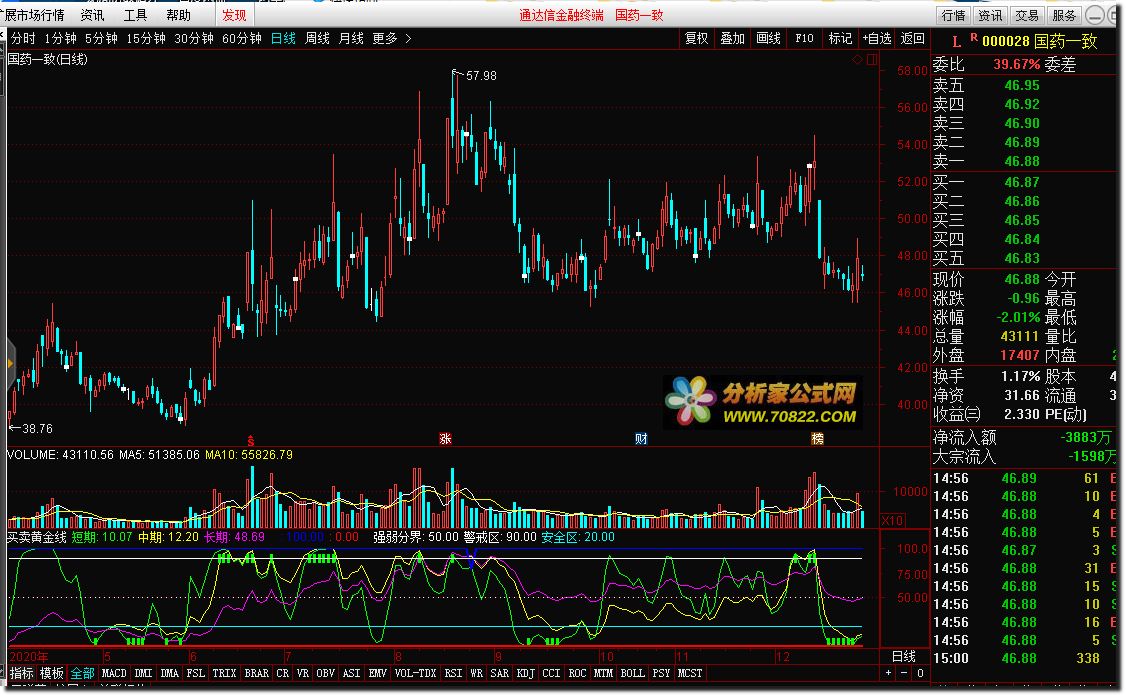Apply the MCST indicator
Viewport: 1126px width, 695px height.
tap(689, 673)
